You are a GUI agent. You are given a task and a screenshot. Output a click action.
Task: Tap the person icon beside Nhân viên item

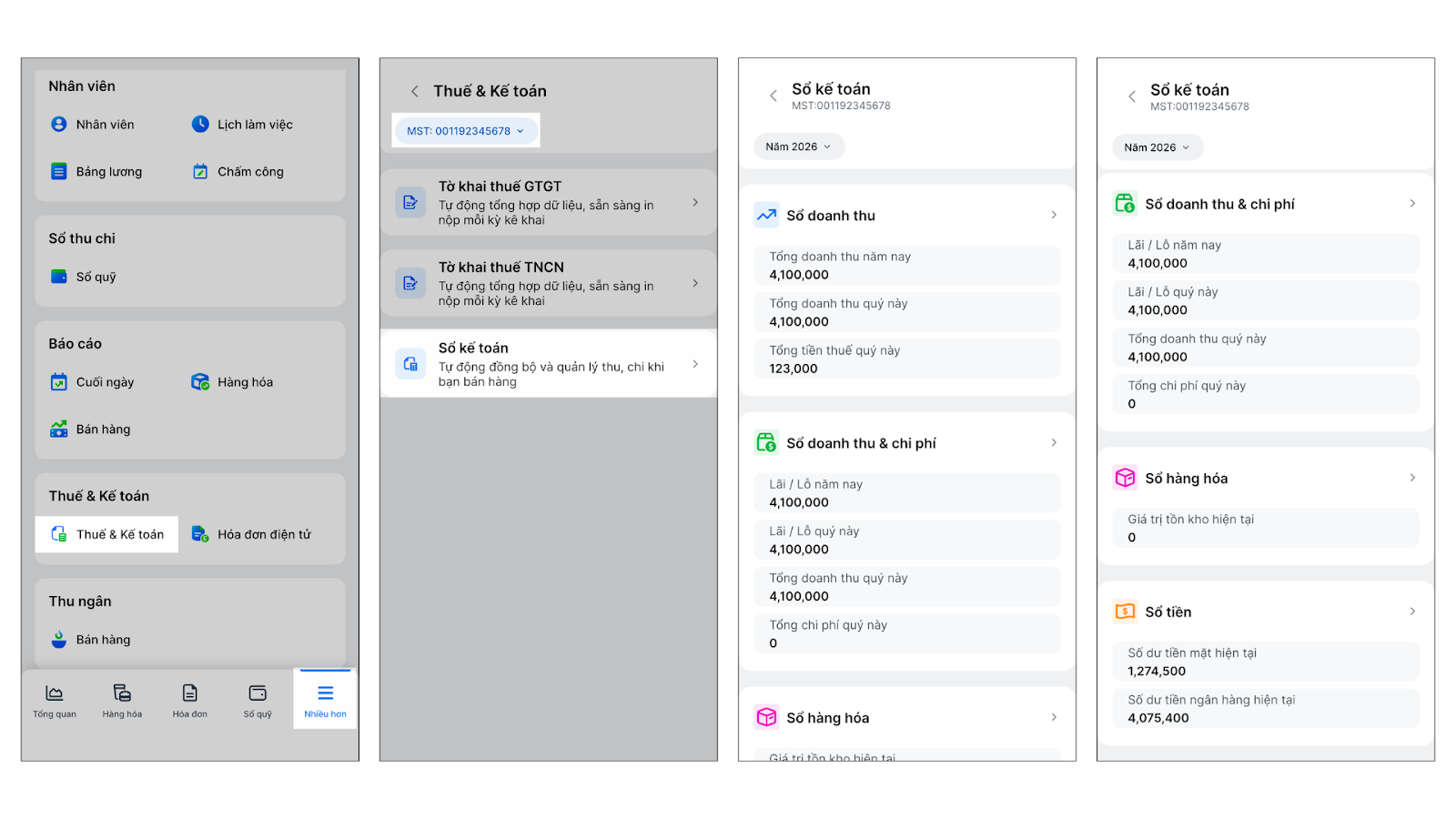pos(59,125)
